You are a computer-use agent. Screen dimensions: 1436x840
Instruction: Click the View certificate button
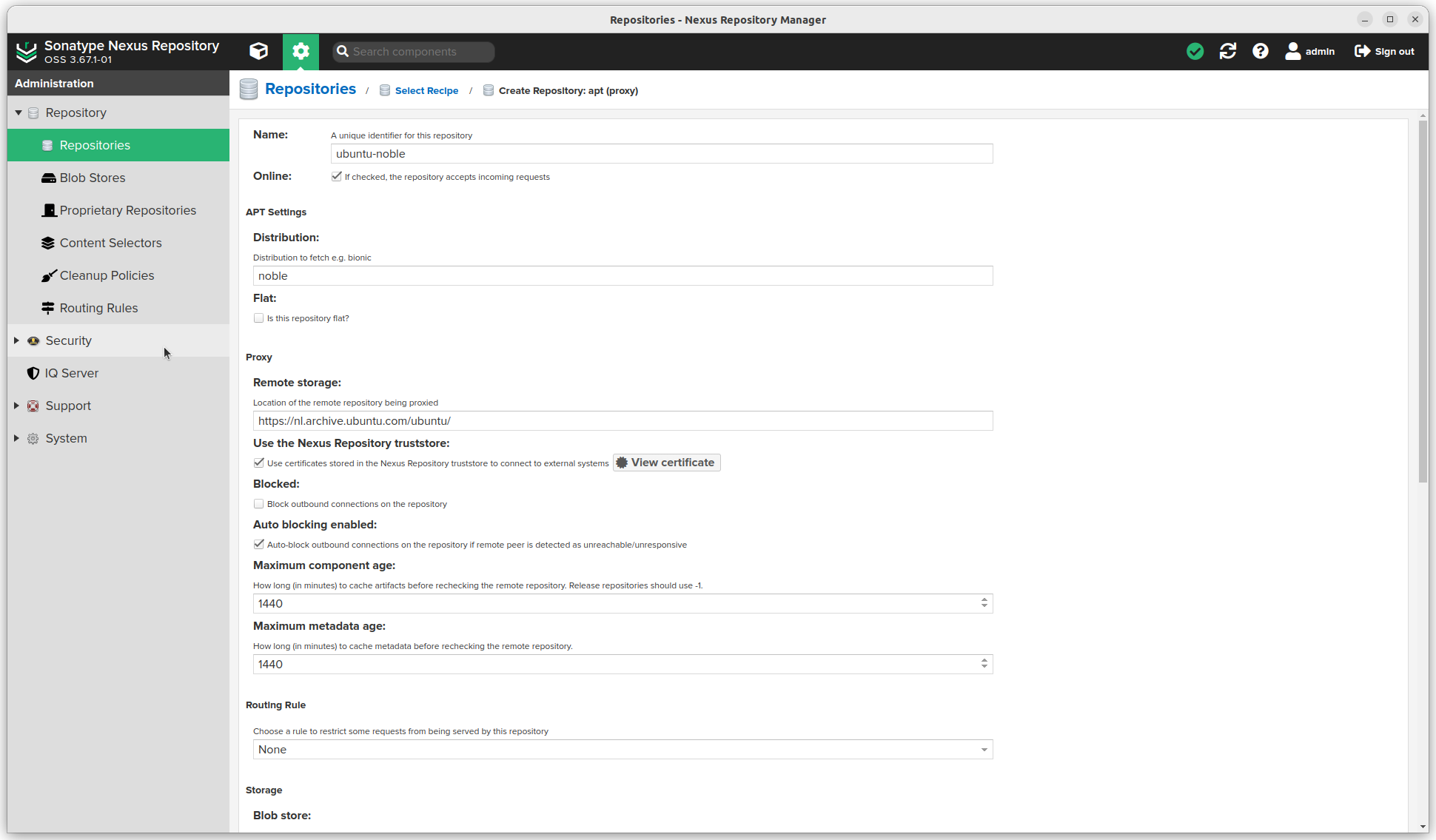click(x=666, y=463)
